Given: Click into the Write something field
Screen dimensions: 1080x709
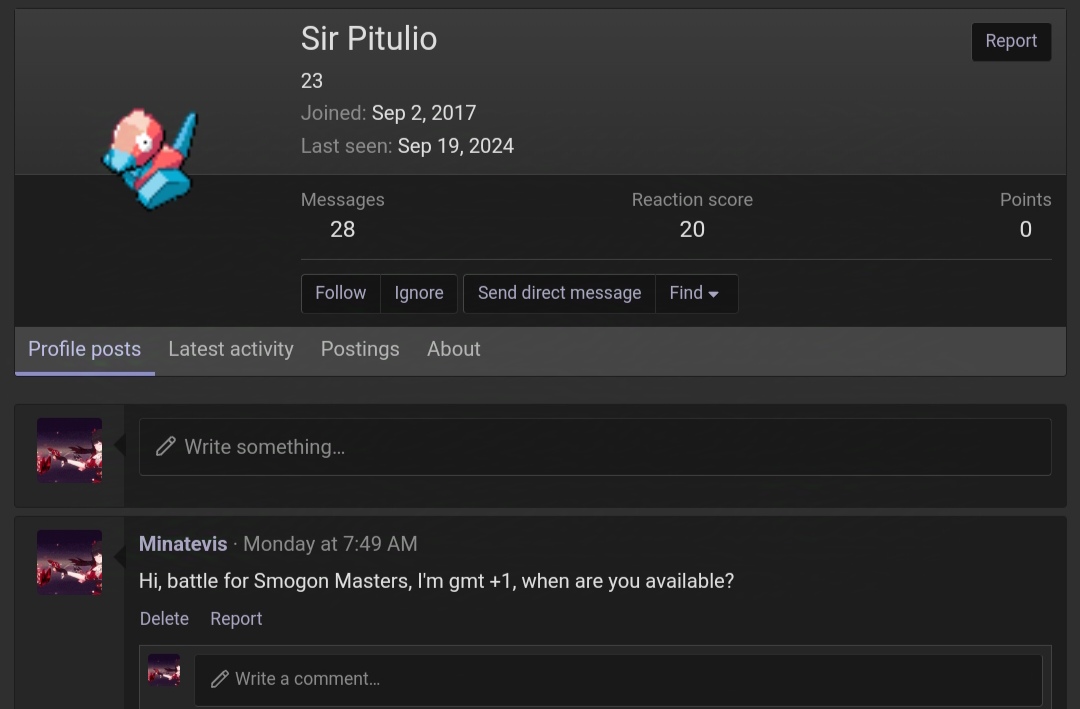Looking at the screenshot, I should (595, 446).
